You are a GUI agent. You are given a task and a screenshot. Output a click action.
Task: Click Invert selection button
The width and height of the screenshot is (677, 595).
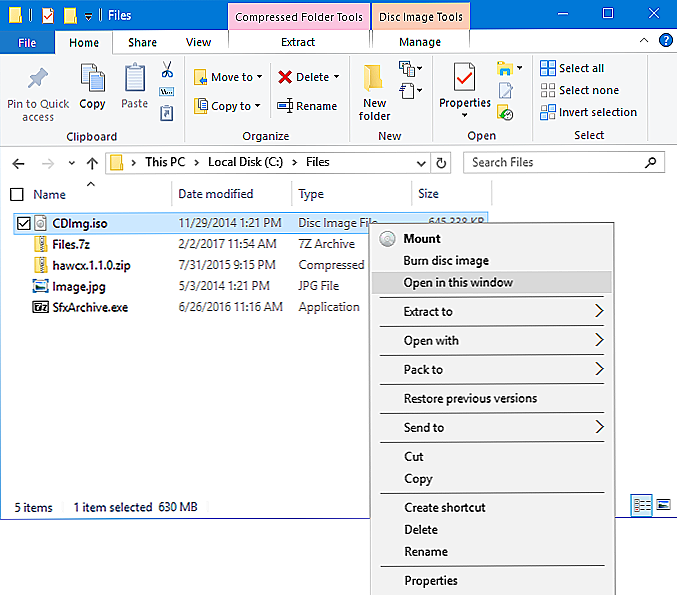click(x=588, y=112)
